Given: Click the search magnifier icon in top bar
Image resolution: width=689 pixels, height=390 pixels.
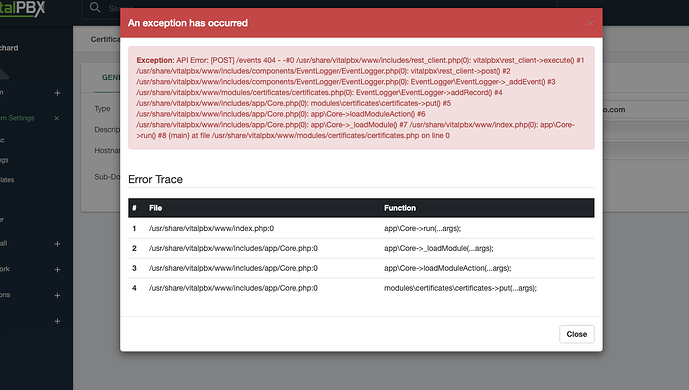Looking at the screenshot, I should (x=95, y=7).
